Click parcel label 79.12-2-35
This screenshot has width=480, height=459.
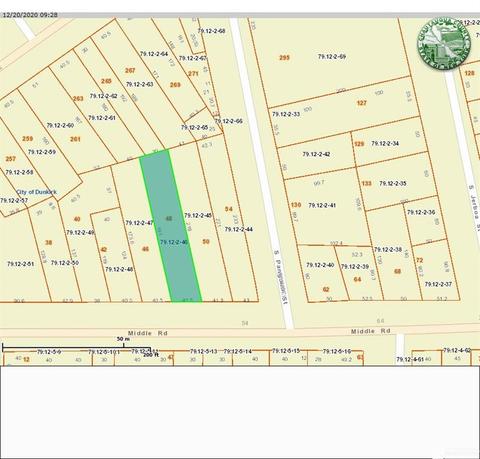point(393,183)
